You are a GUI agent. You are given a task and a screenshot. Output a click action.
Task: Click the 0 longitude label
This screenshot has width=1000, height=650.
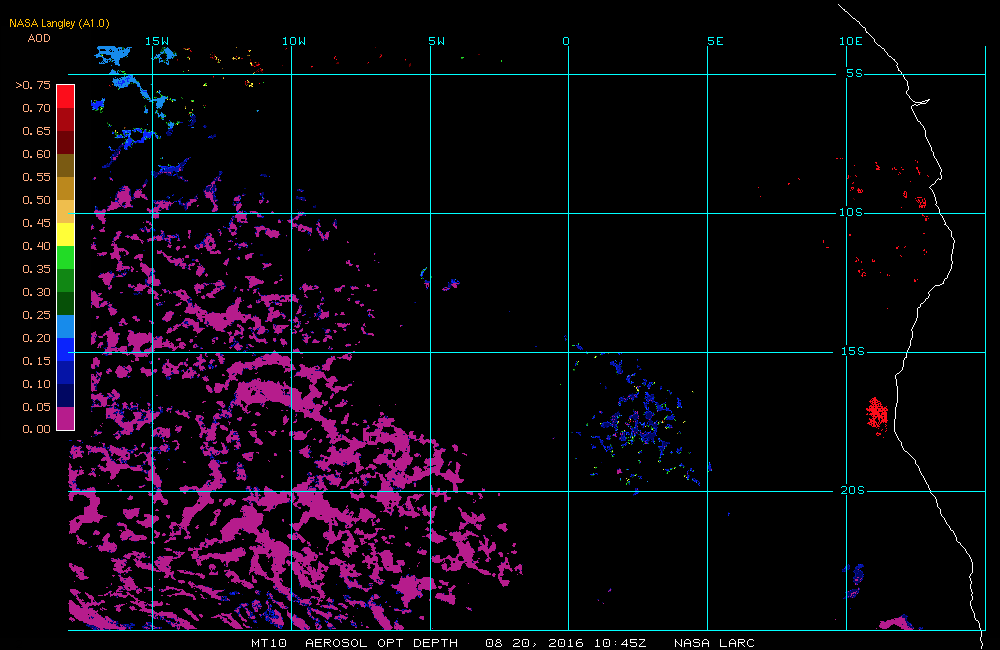pyautogui.click(x=566, y=41)
